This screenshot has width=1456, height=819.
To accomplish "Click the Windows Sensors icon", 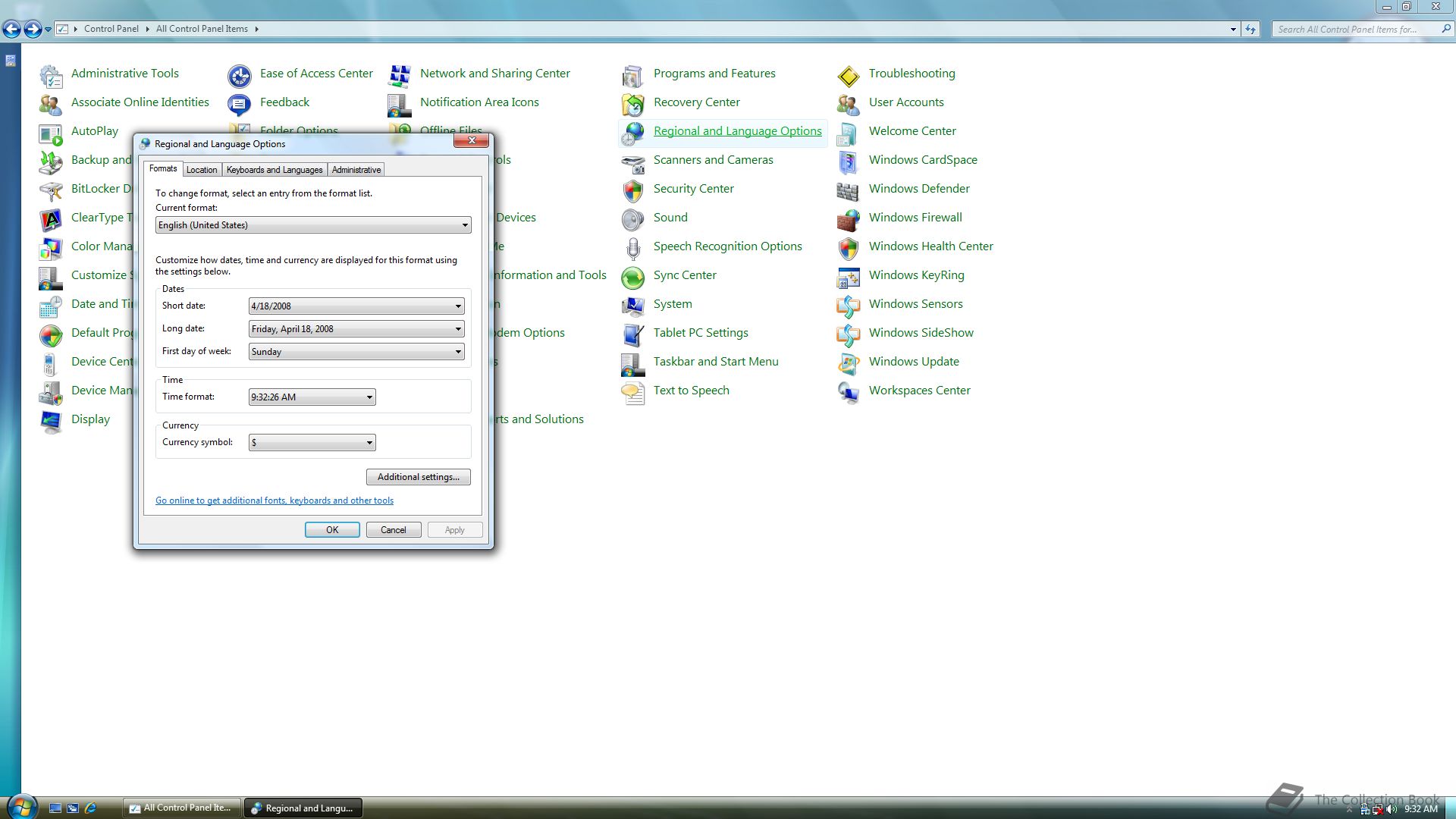I will (849, 306).
